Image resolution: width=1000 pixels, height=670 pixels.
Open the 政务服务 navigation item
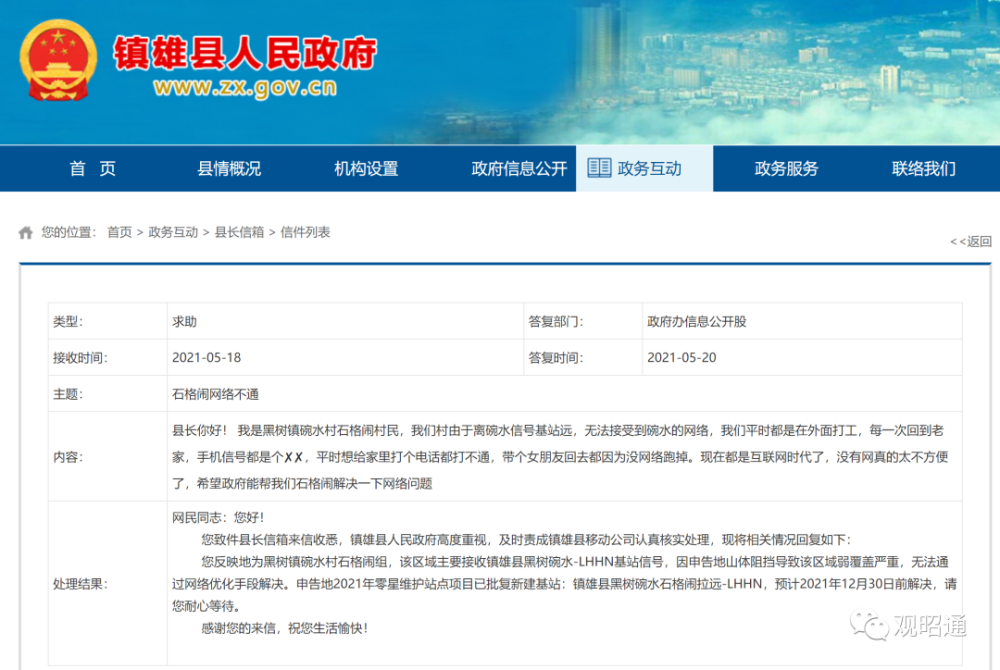coord(786,168)
